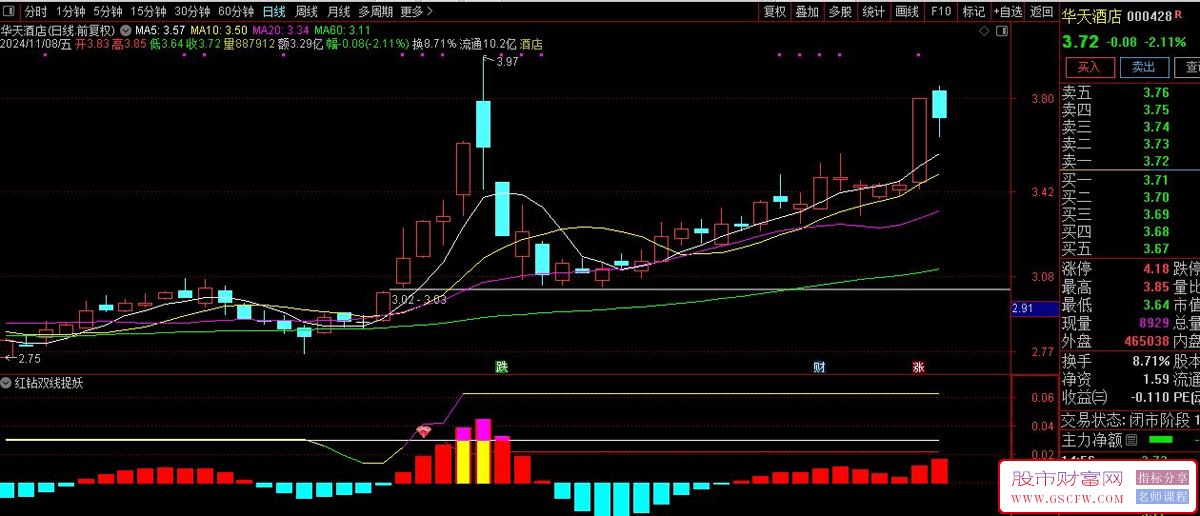Click the 买三 price 3.69
1200x516 pixels.
tap(1156, 214)
